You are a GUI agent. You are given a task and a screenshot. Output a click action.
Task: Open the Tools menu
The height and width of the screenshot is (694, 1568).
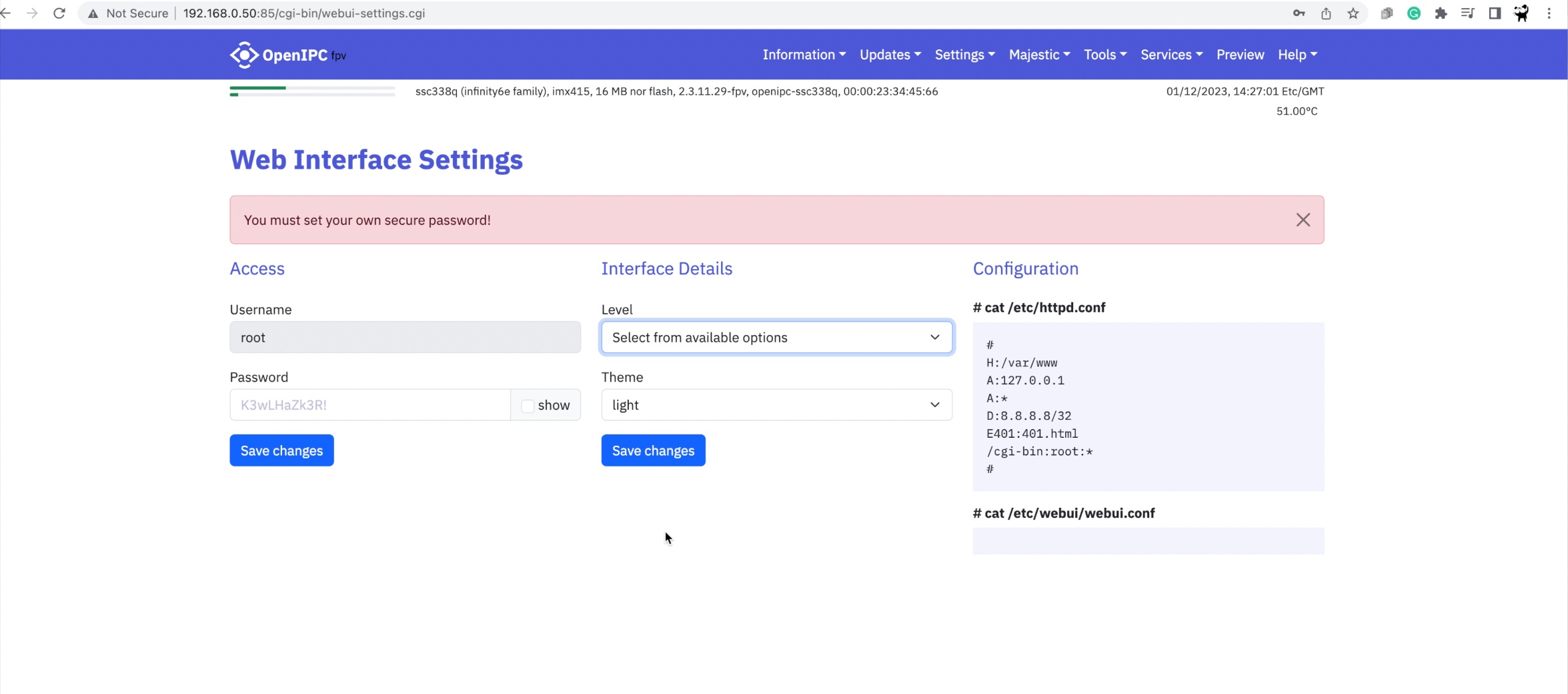pyautogui.click(x=1104, y=55)
